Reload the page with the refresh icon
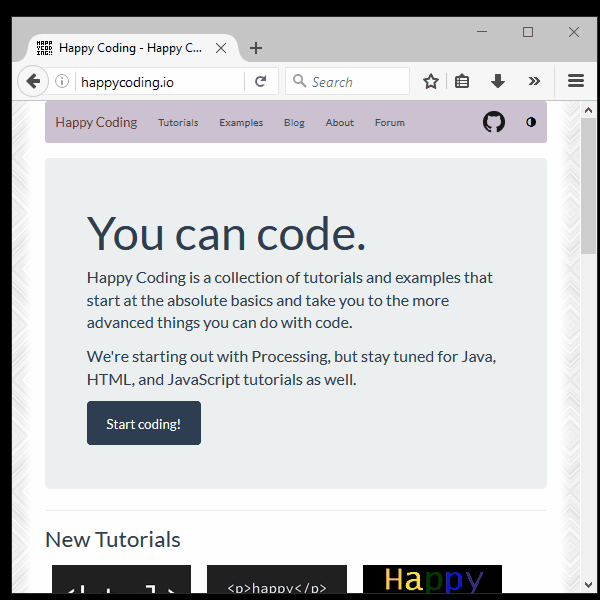Image resolution: width=600 pixels, height=600 pixels. 260,82
